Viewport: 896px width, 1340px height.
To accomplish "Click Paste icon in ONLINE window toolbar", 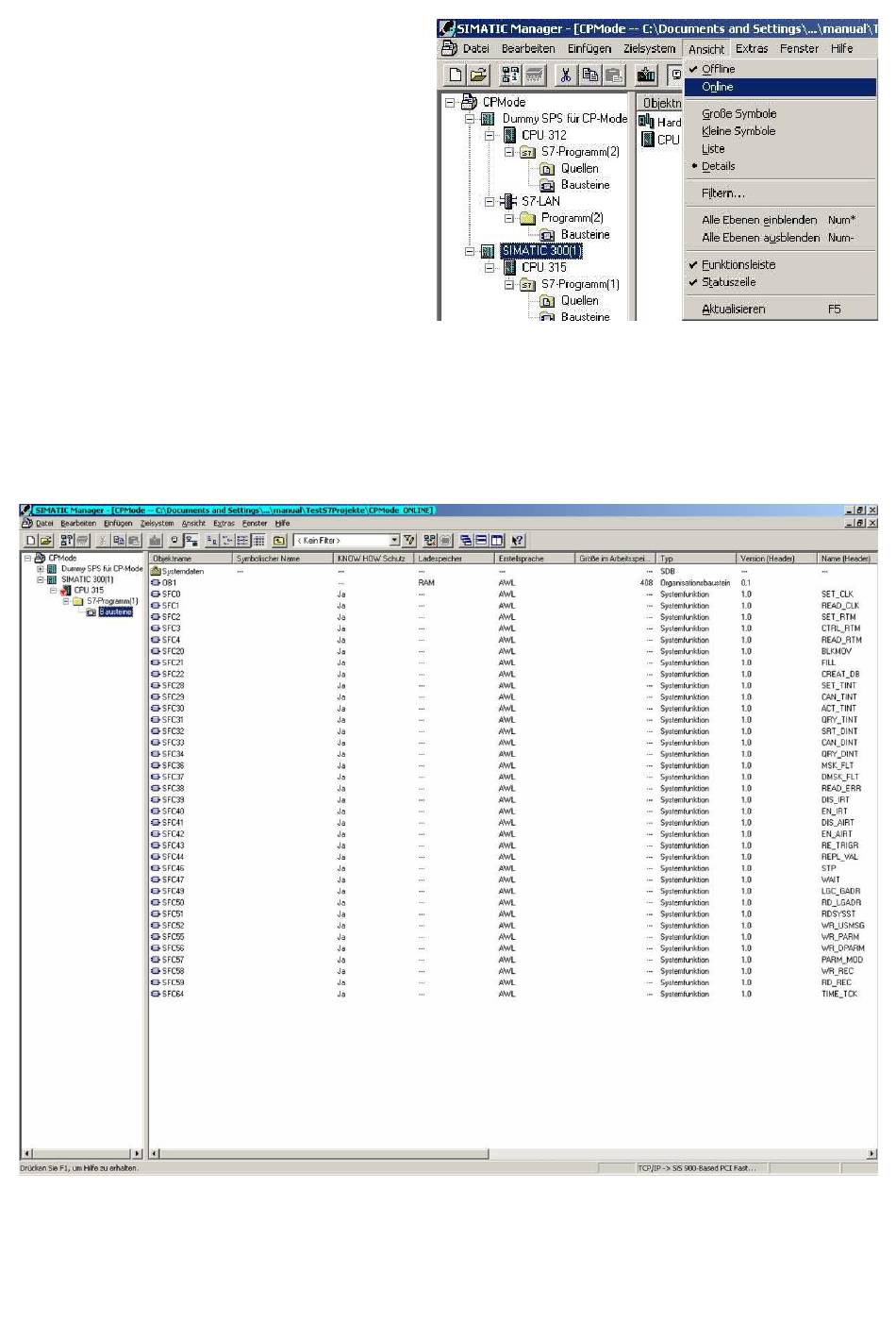I will tap(133, 541).
